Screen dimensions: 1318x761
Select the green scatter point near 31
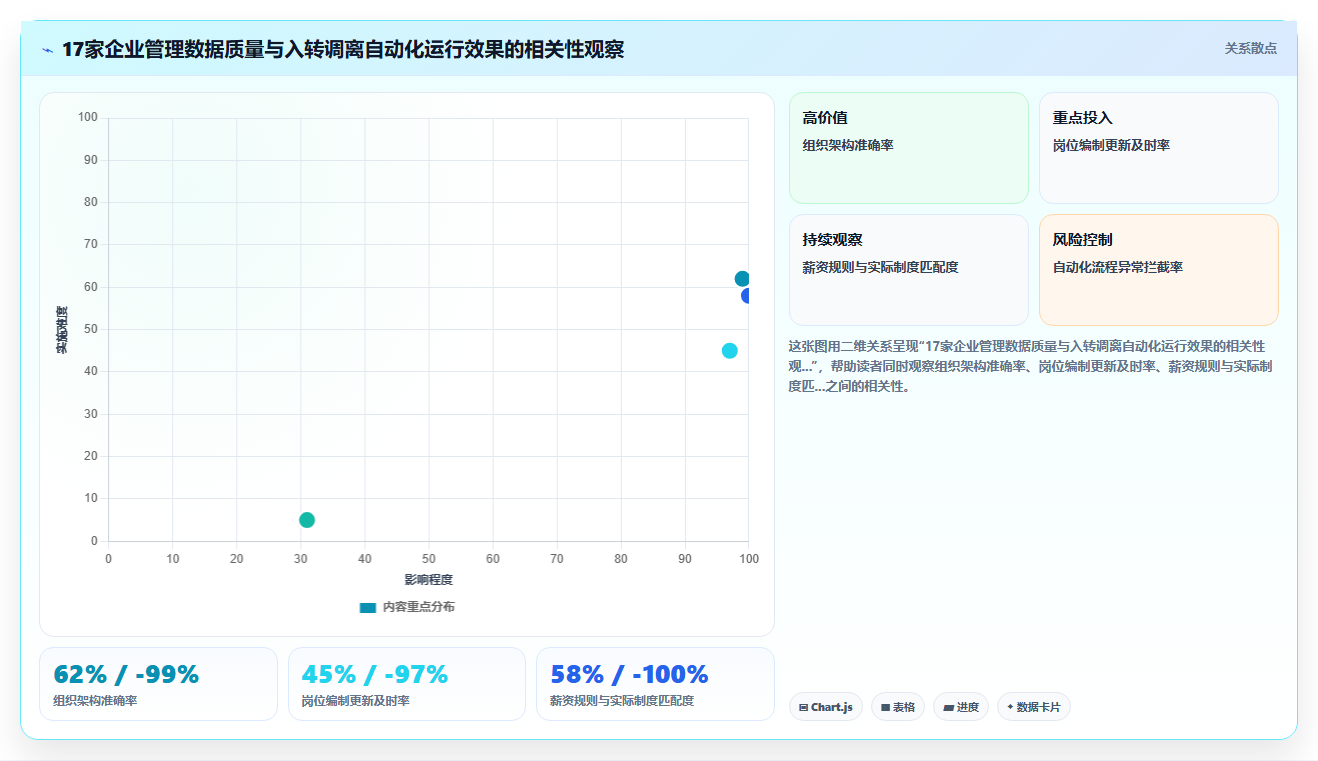pyautogui.click(x=307, y=520)
